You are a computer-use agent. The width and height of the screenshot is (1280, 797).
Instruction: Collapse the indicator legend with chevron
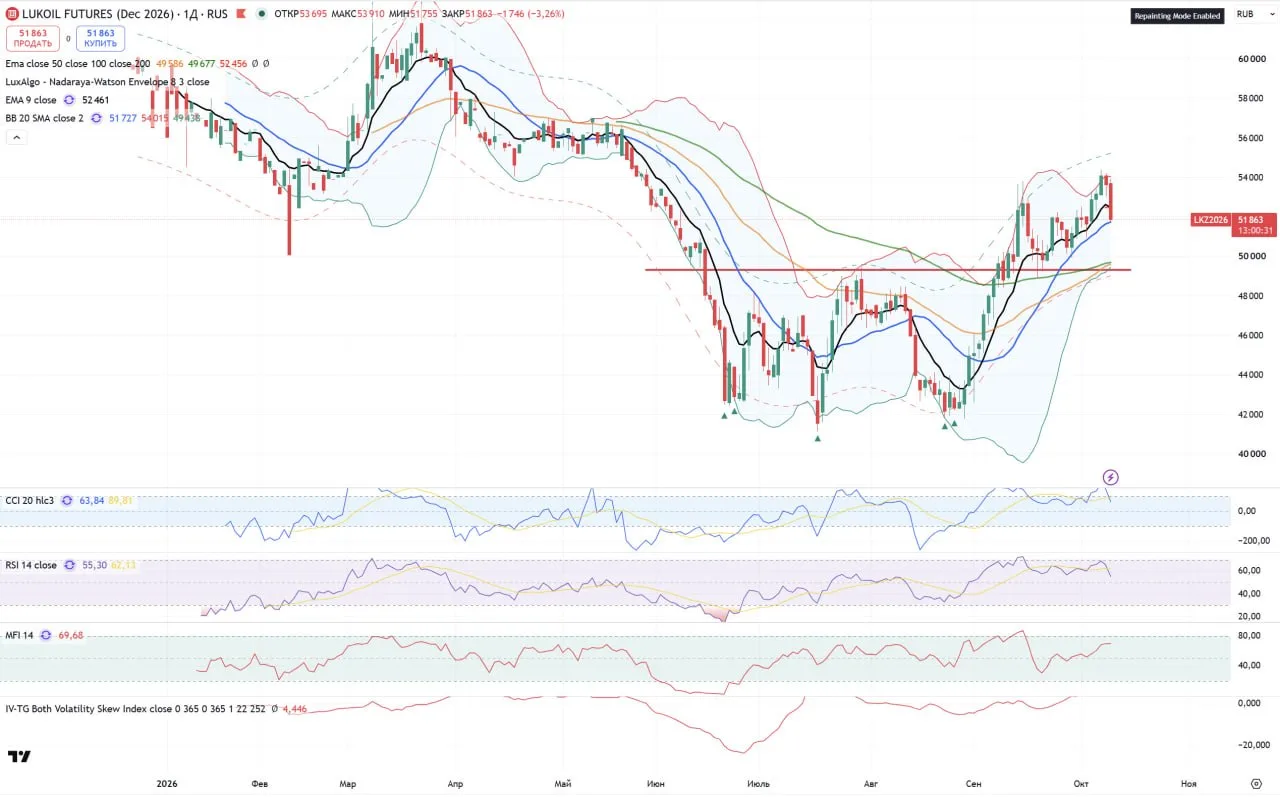point(16,137)
